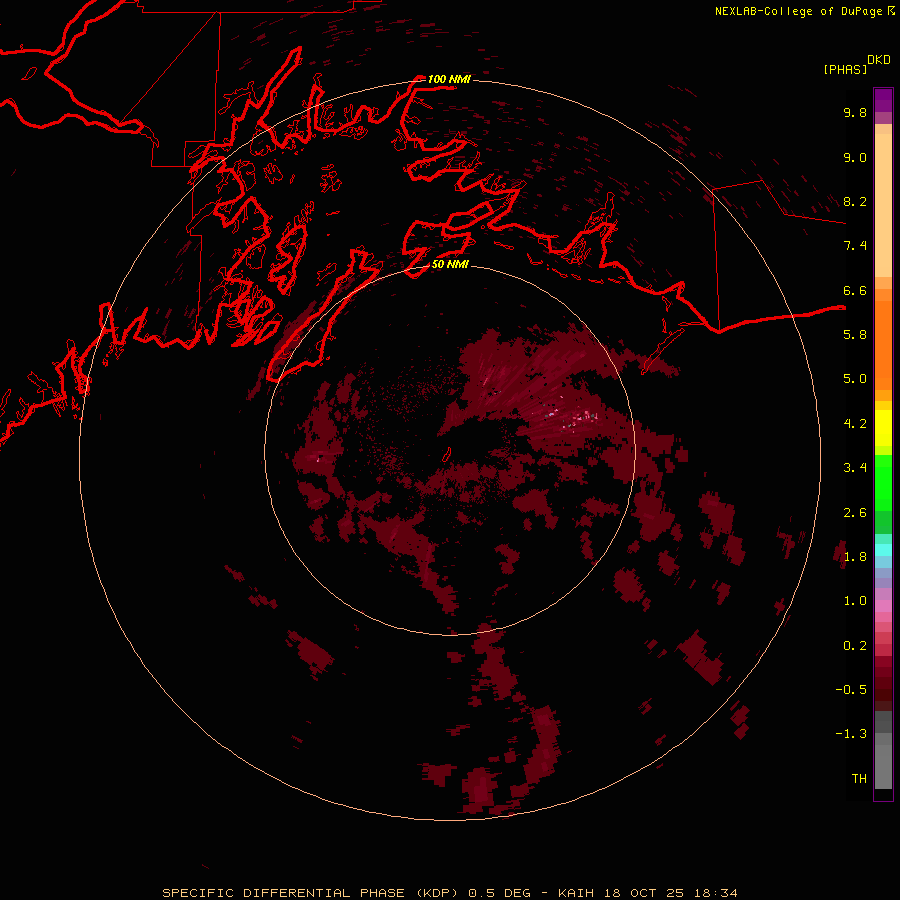Click the 5.0 scale label
The width and height of the screenshot is (900, 900).
855,379
